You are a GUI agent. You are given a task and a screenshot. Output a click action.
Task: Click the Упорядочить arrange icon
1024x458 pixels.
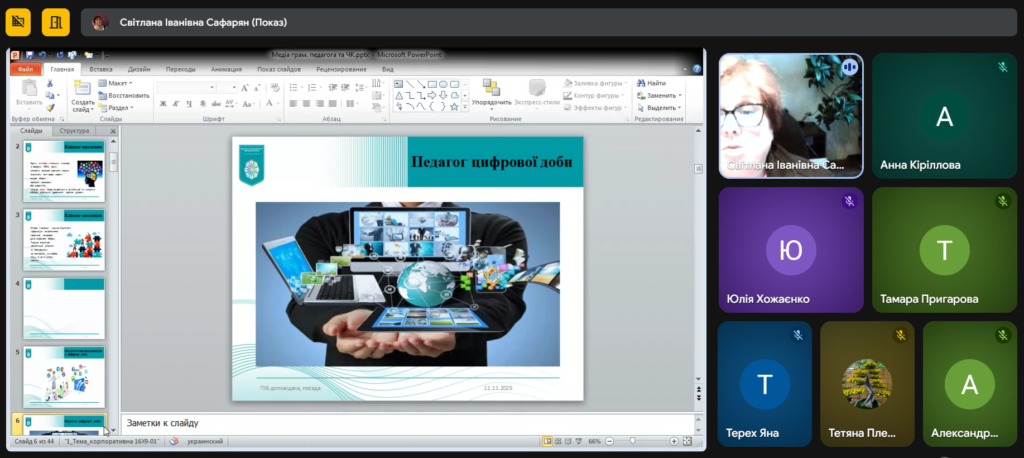[491, 90]
